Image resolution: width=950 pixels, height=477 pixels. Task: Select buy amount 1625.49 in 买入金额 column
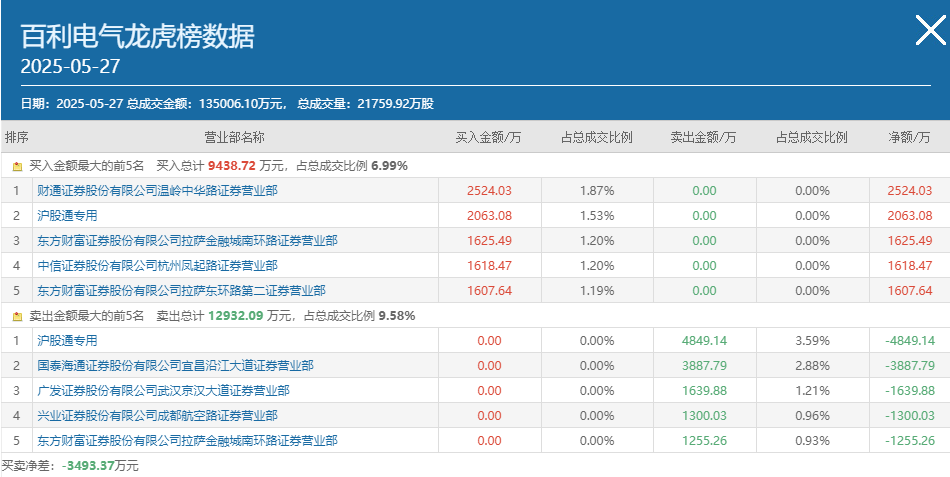490,241
